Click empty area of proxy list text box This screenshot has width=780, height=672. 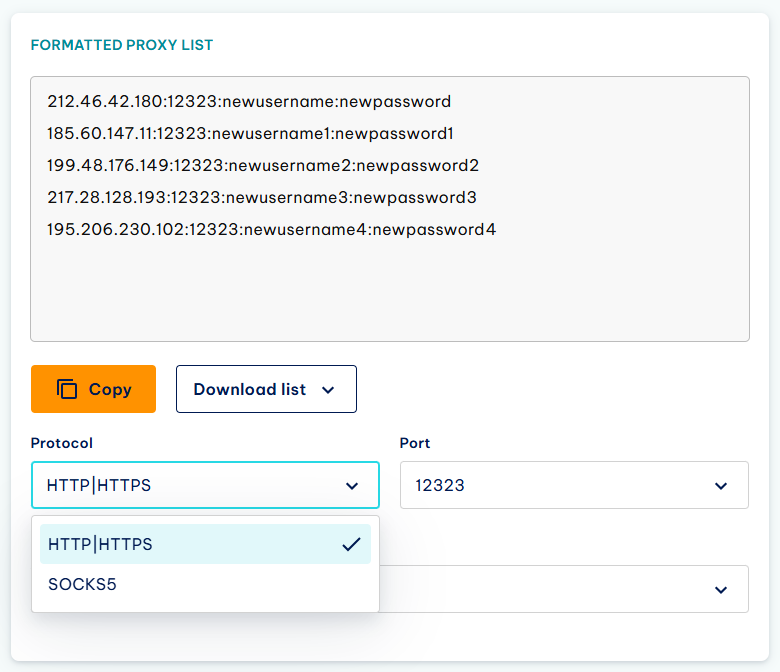[390, 291]
